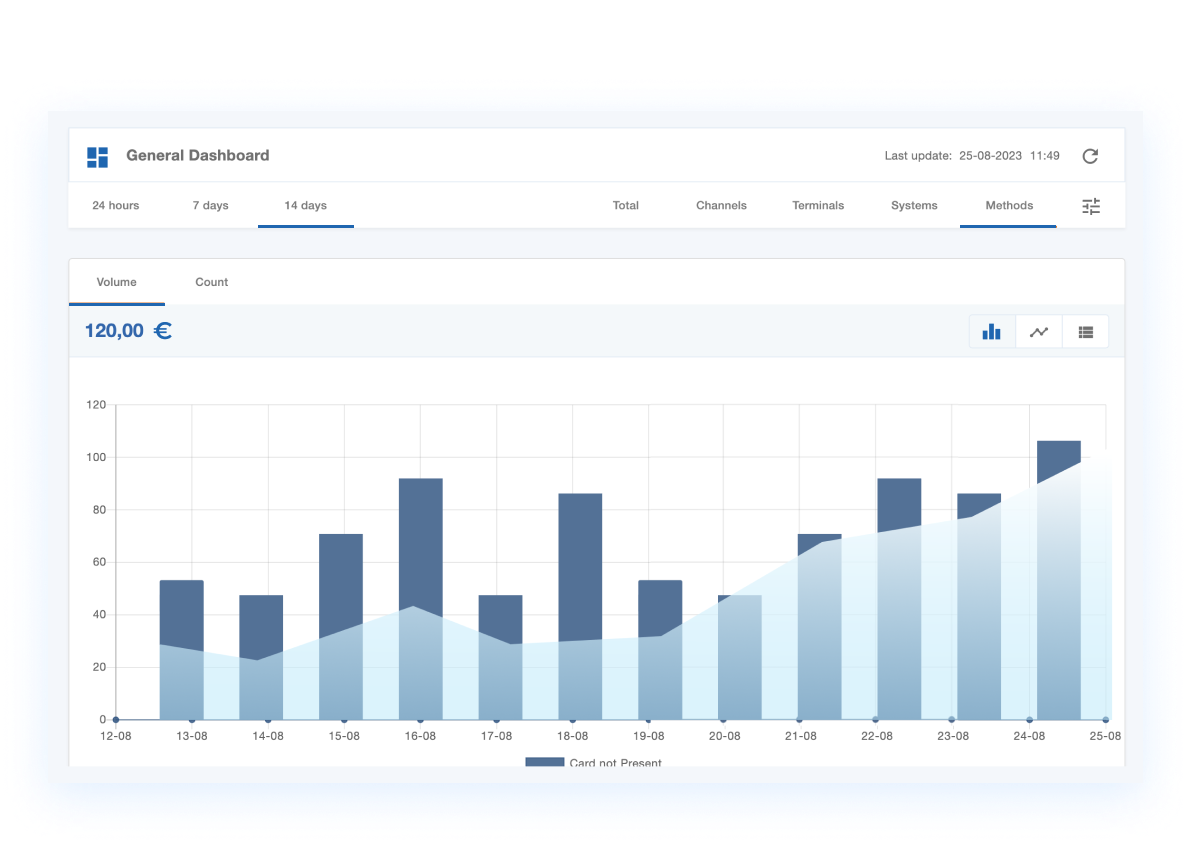Image resolution: width=1191 pixels, height=843 pixels.
Task: Click the refresh icon beside last update
Action: 1090,156
